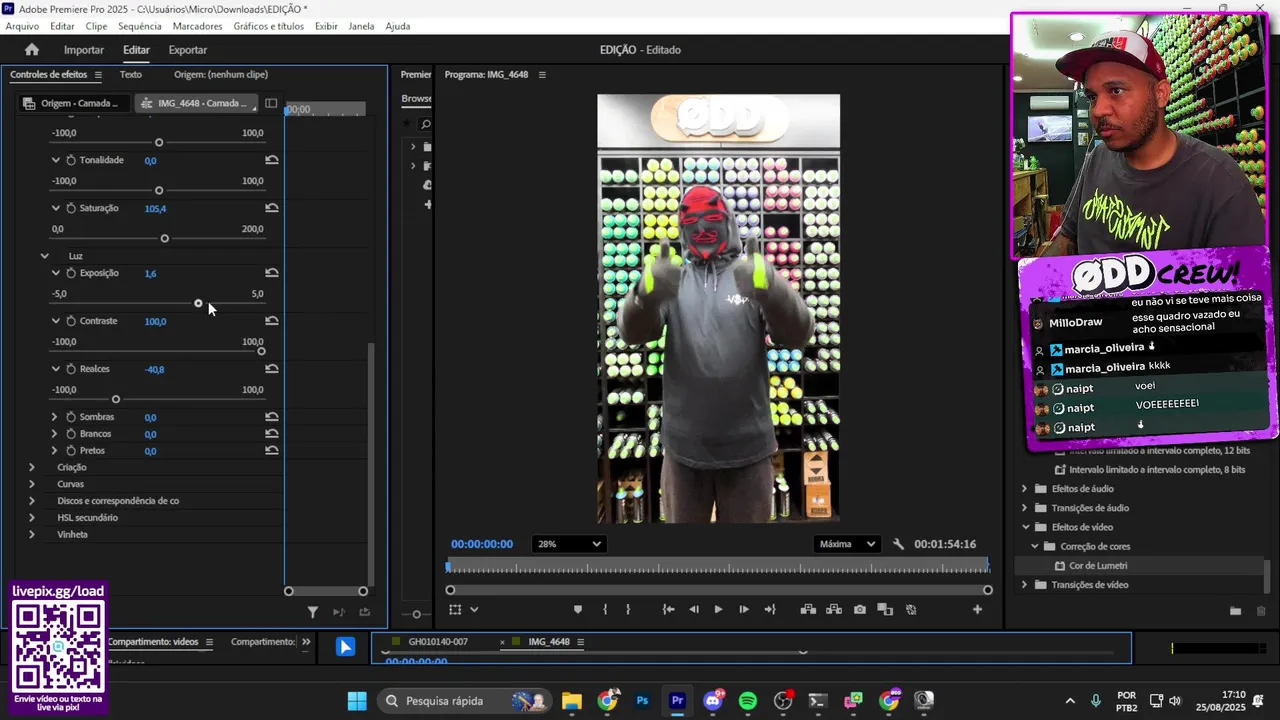1280x720 pixels.
Task: Go to Out point button
Action: 769,610
